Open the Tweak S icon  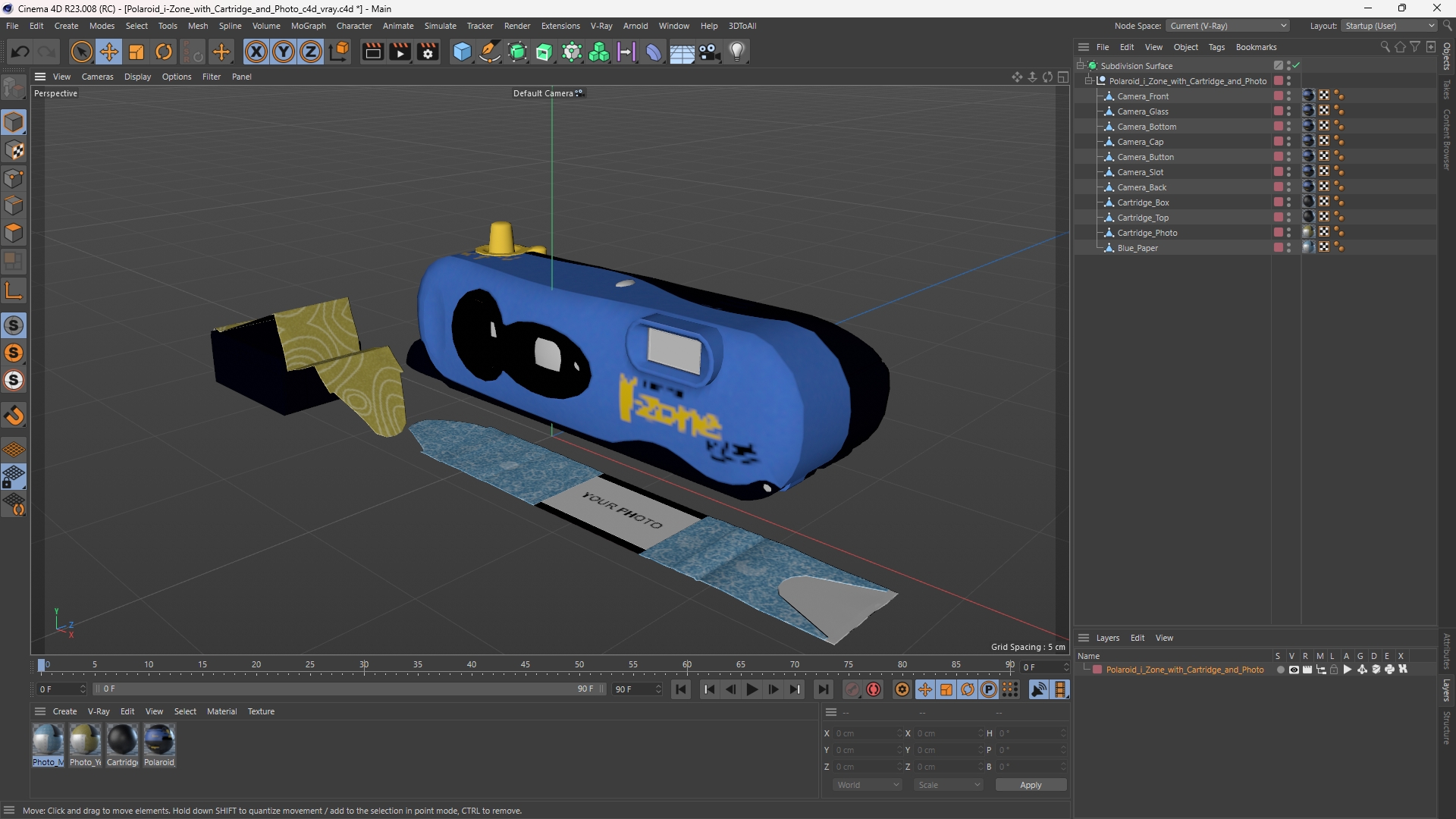[x=14, y=325]
